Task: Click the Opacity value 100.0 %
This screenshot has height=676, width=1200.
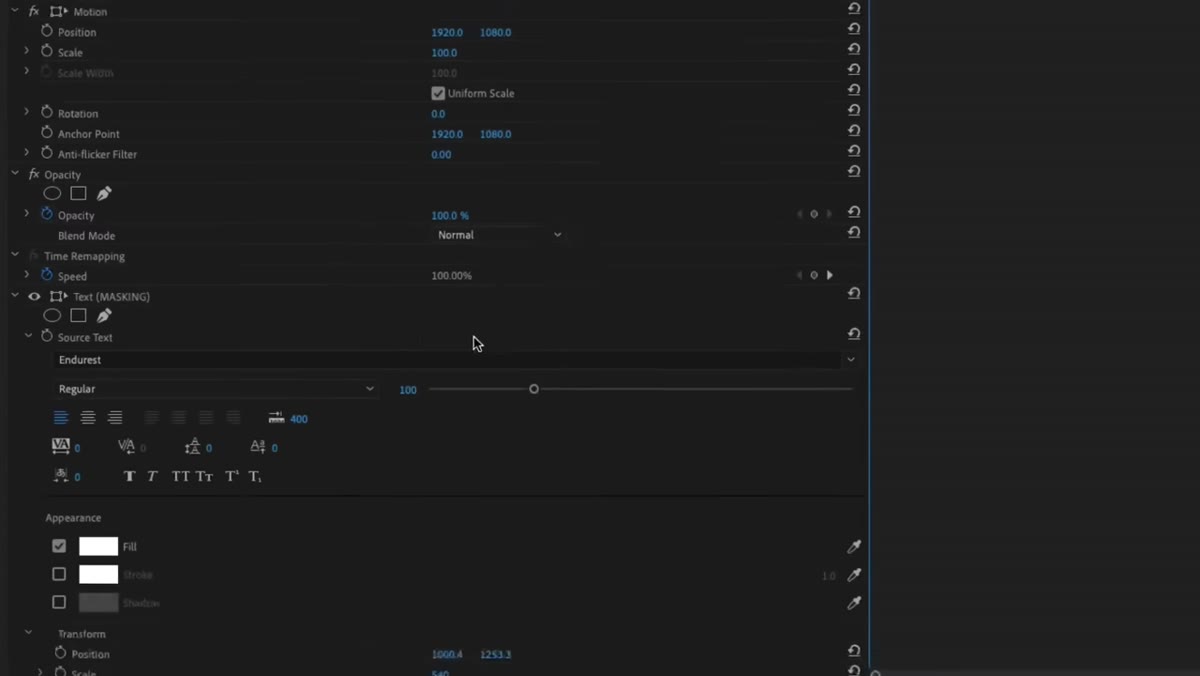Action: [x=450, y=216]
